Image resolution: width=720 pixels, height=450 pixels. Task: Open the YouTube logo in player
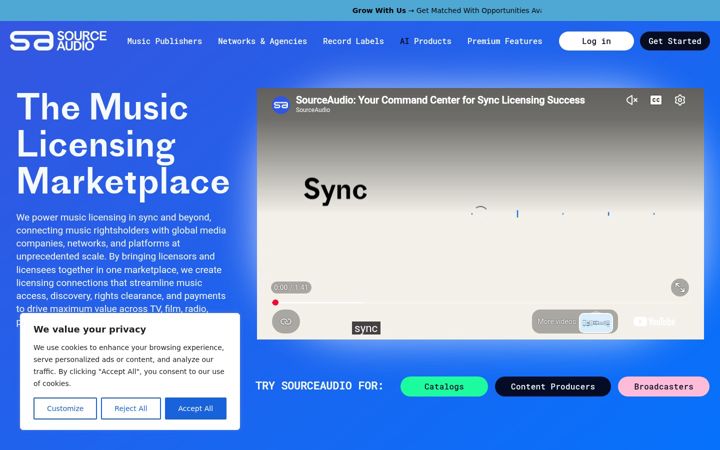click(x=654, y=321)
